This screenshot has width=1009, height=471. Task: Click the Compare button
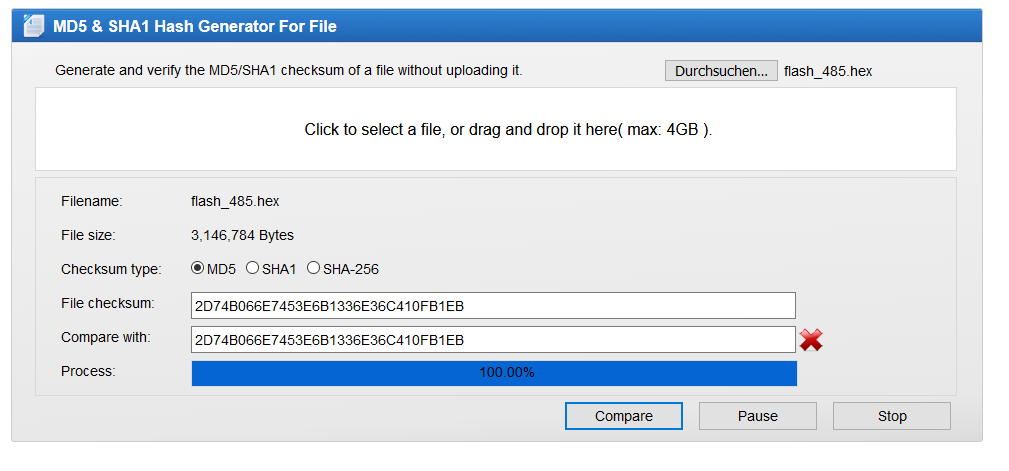click(x=624, y=416)
